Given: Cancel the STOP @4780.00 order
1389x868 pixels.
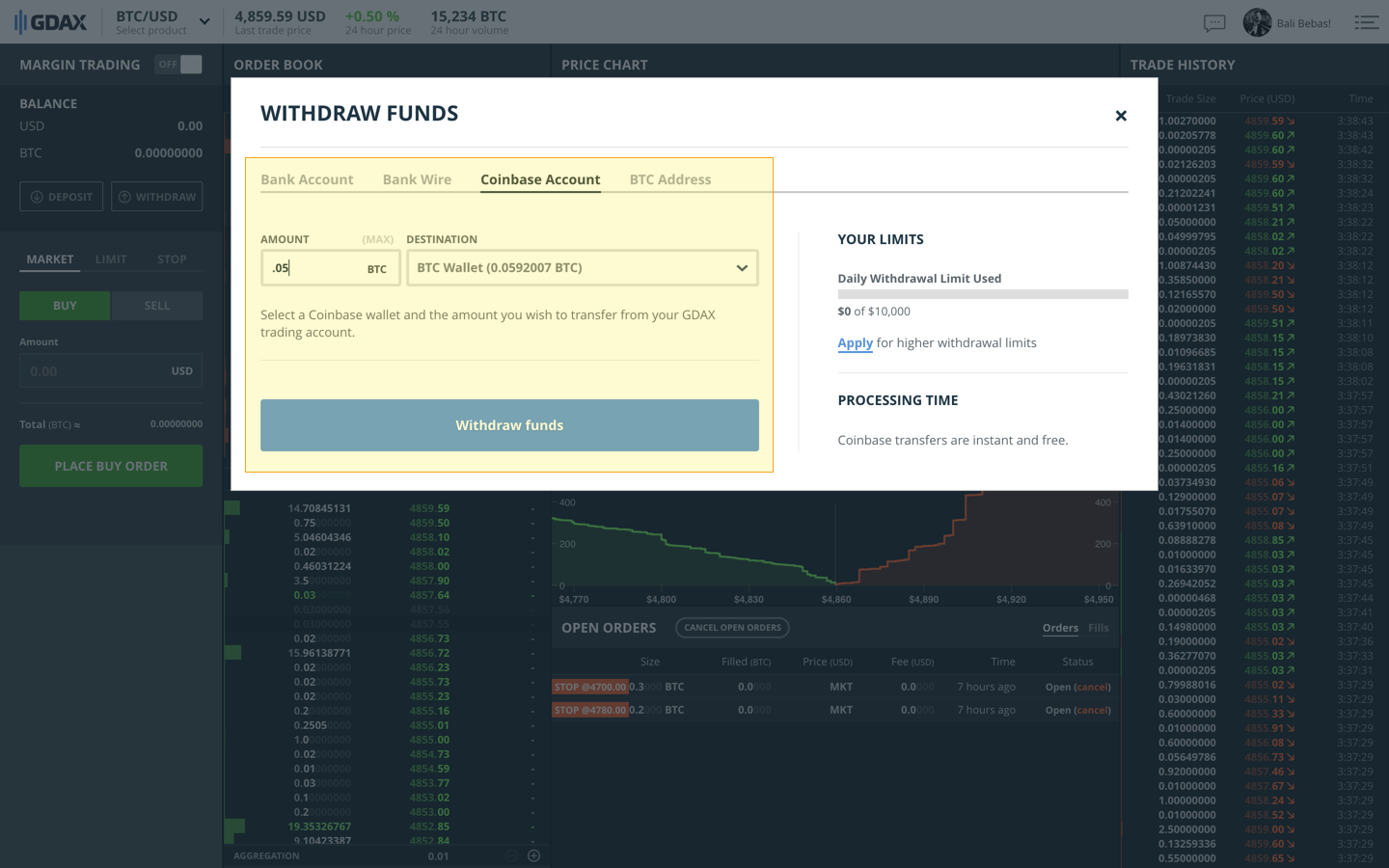Looking at the screenshot, I should [x=1092, y=710].
